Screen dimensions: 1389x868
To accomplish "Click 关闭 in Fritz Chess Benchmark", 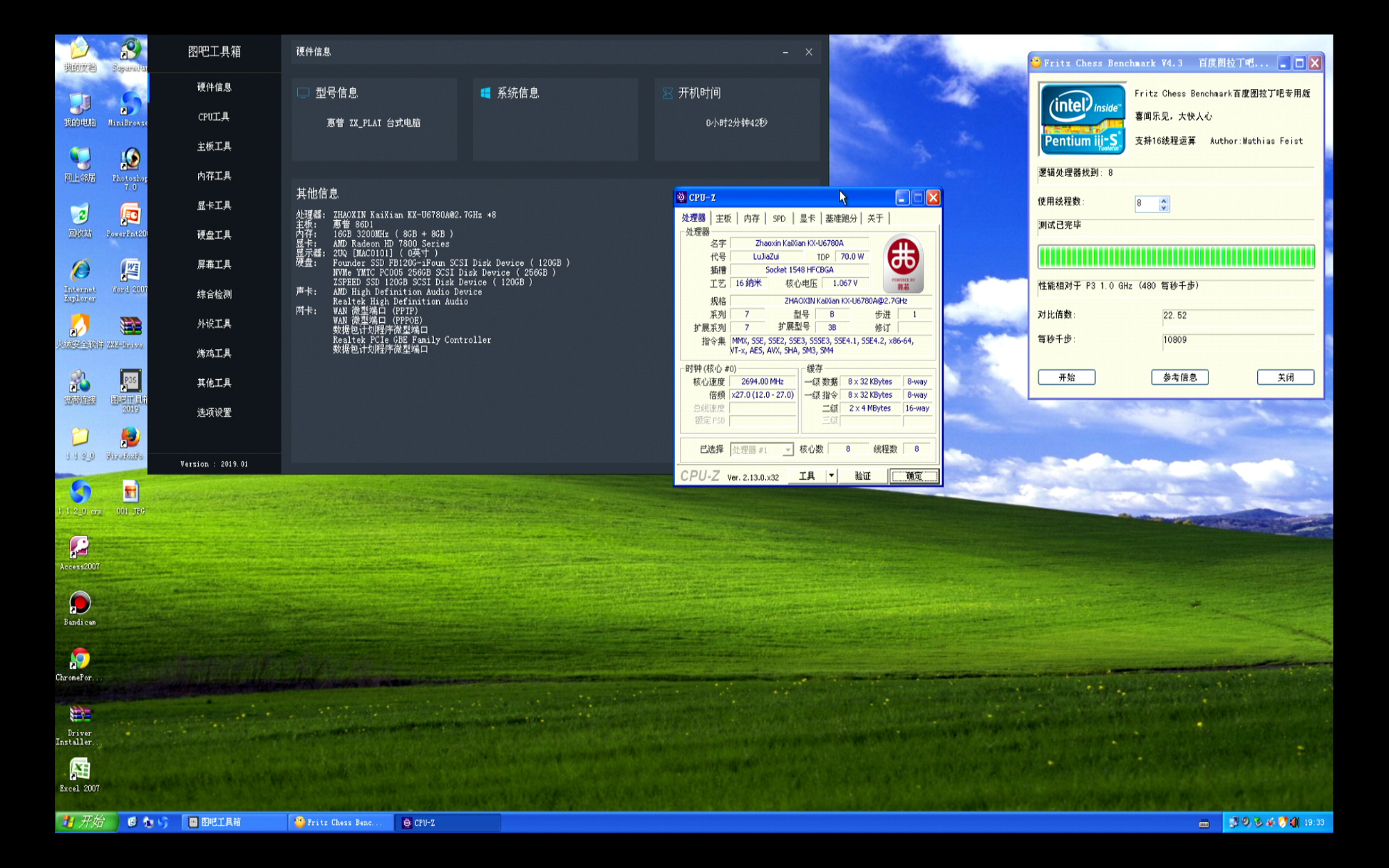I will [1286, 377].
